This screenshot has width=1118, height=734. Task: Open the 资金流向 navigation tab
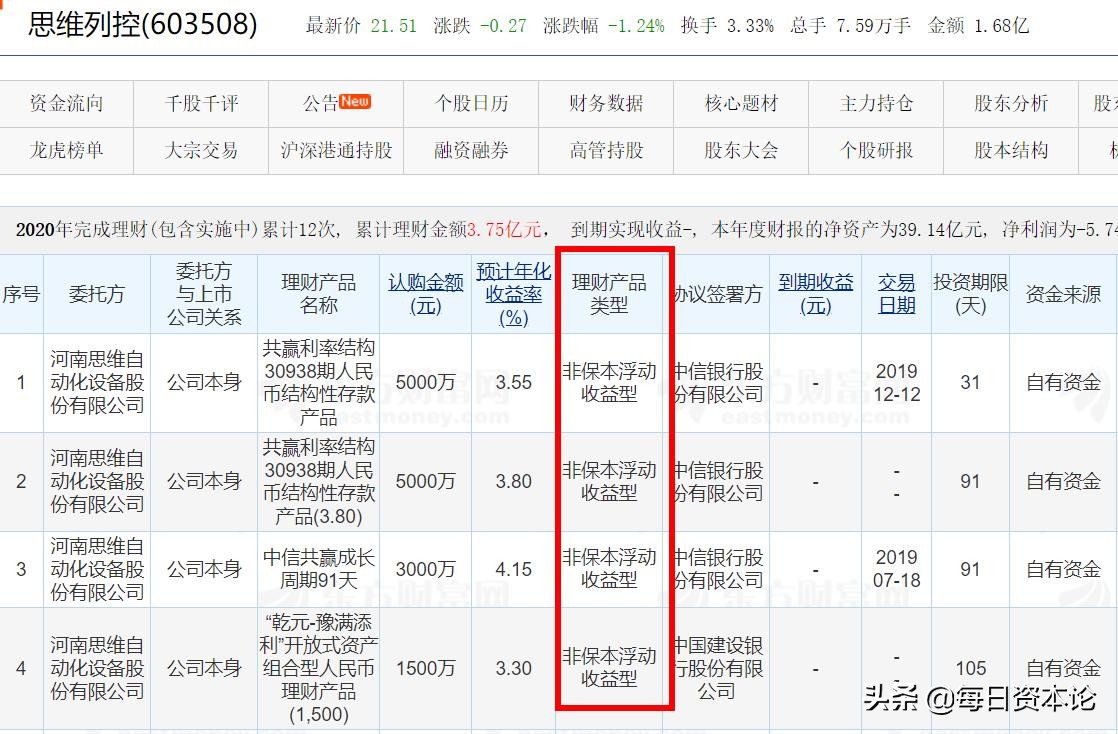click(x=65, y=103)
